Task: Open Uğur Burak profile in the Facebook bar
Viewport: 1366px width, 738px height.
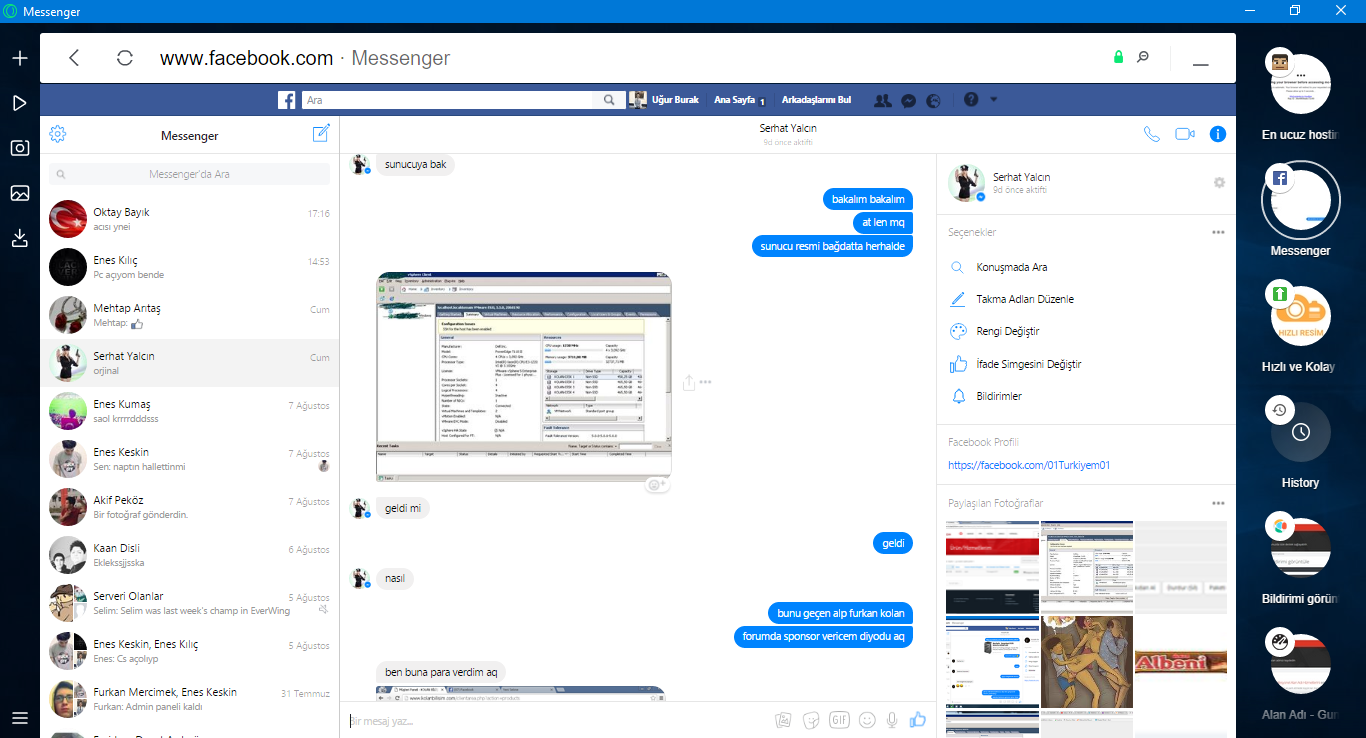Action: point(664,100)
